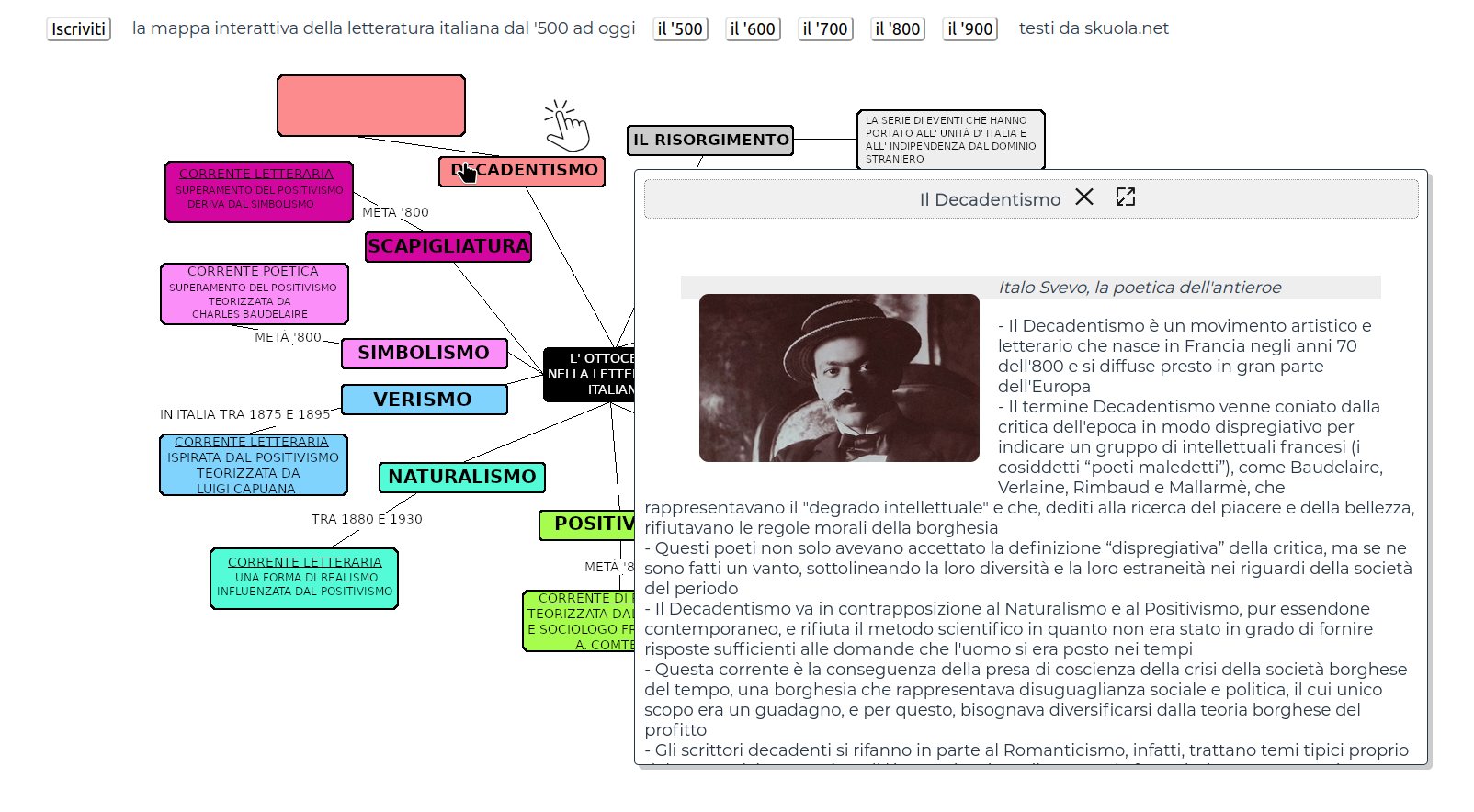Click the 'META '800' label above Simbolismo
This screenshot has width=1474, height=812.
pyautogui.click(x=288, y=337)
